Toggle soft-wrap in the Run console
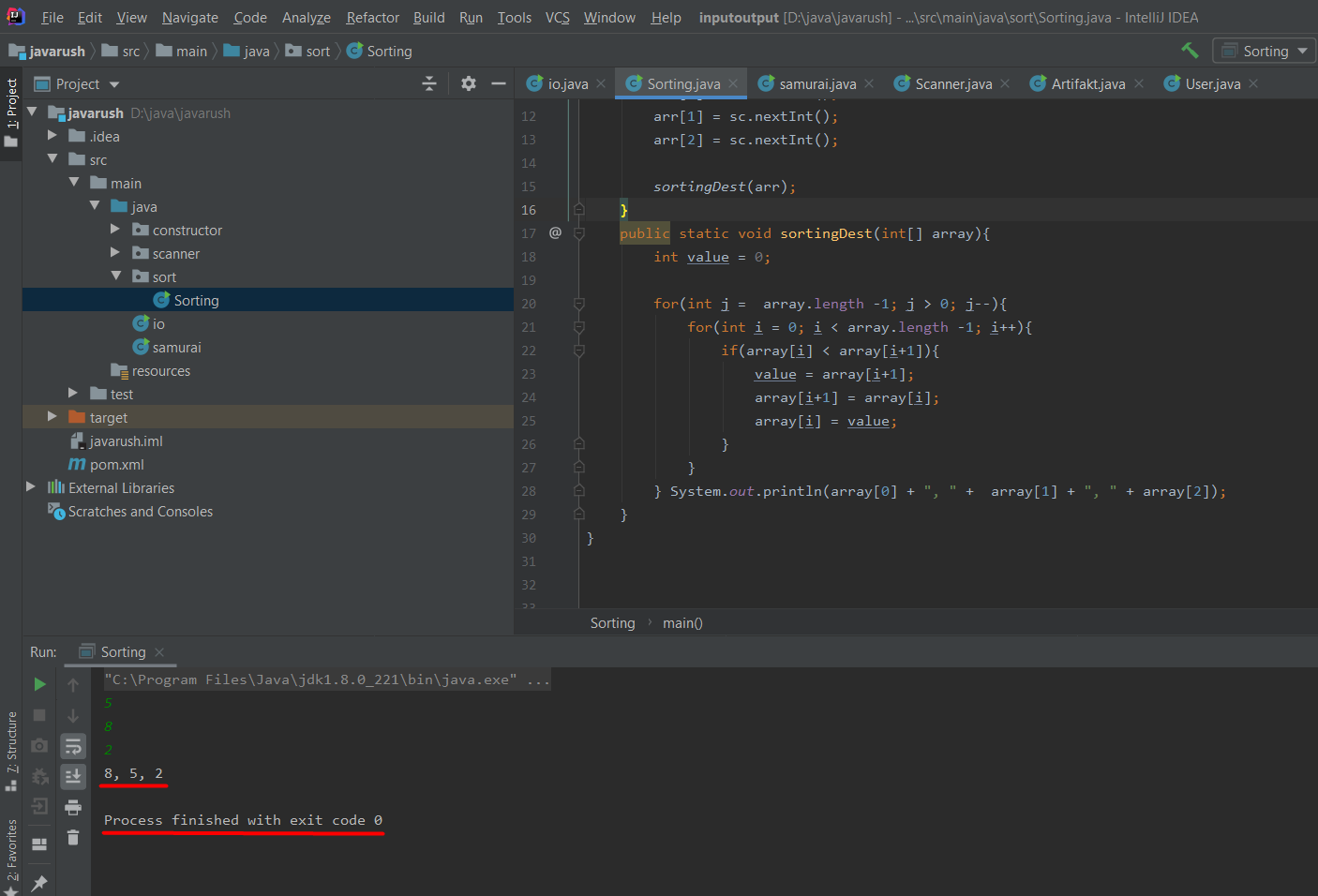The width and height of the screenshot is (1318, 896). pyautogui.click(x=73, y=746)
